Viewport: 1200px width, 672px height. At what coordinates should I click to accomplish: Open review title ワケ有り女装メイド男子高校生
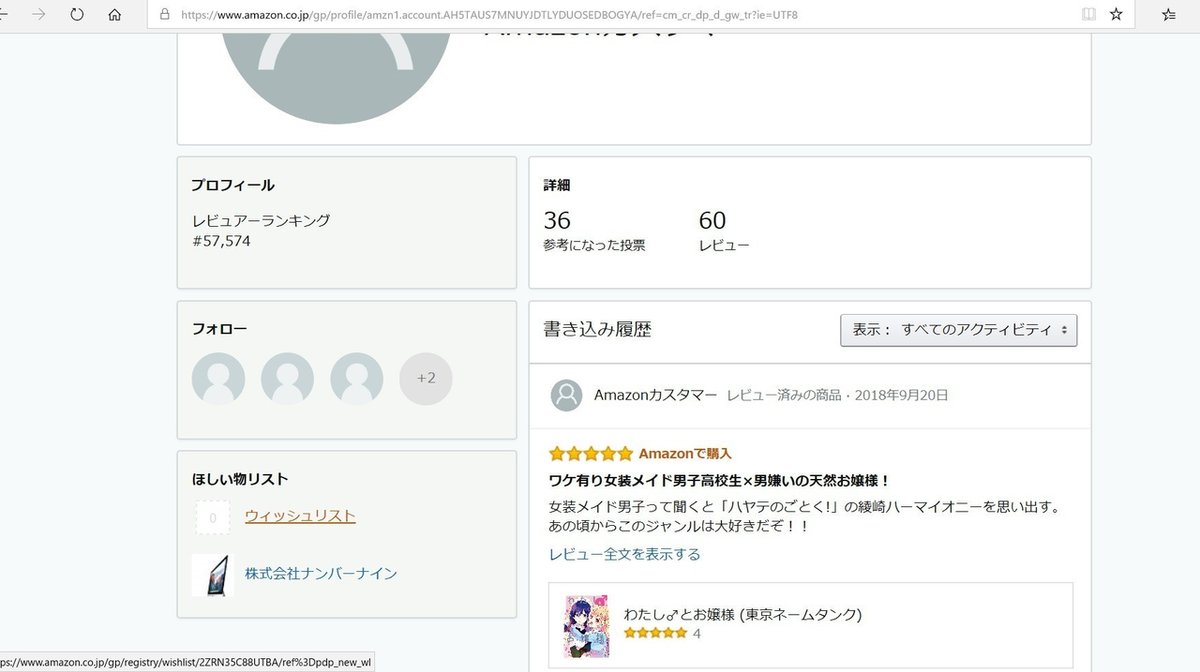tap(720, 480)
